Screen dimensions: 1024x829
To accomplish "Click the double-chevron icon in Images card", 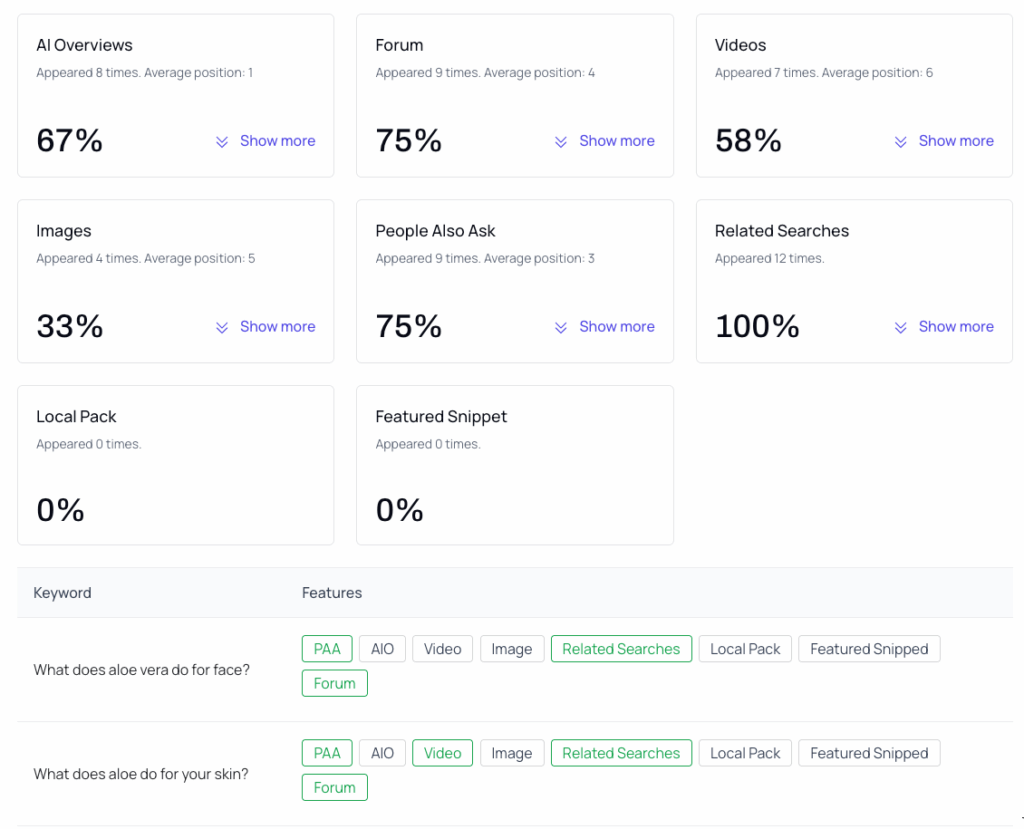I will tap(222, 327).
